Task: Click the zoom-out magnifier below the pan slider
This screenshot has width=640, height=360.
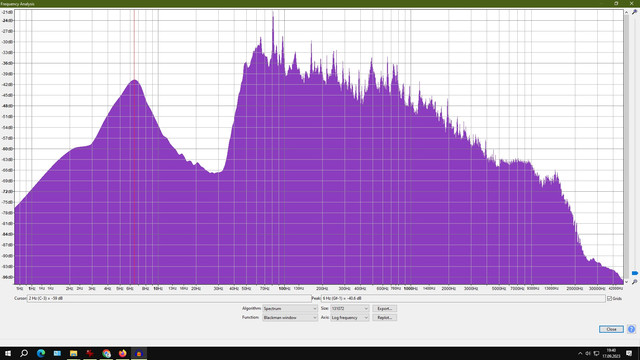Action: [x=634, y=282]
